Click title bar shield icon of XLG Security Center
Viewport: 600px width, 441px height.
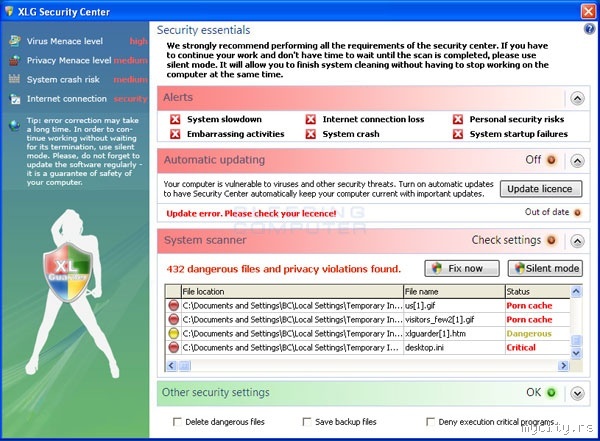[x=9, y=11]
